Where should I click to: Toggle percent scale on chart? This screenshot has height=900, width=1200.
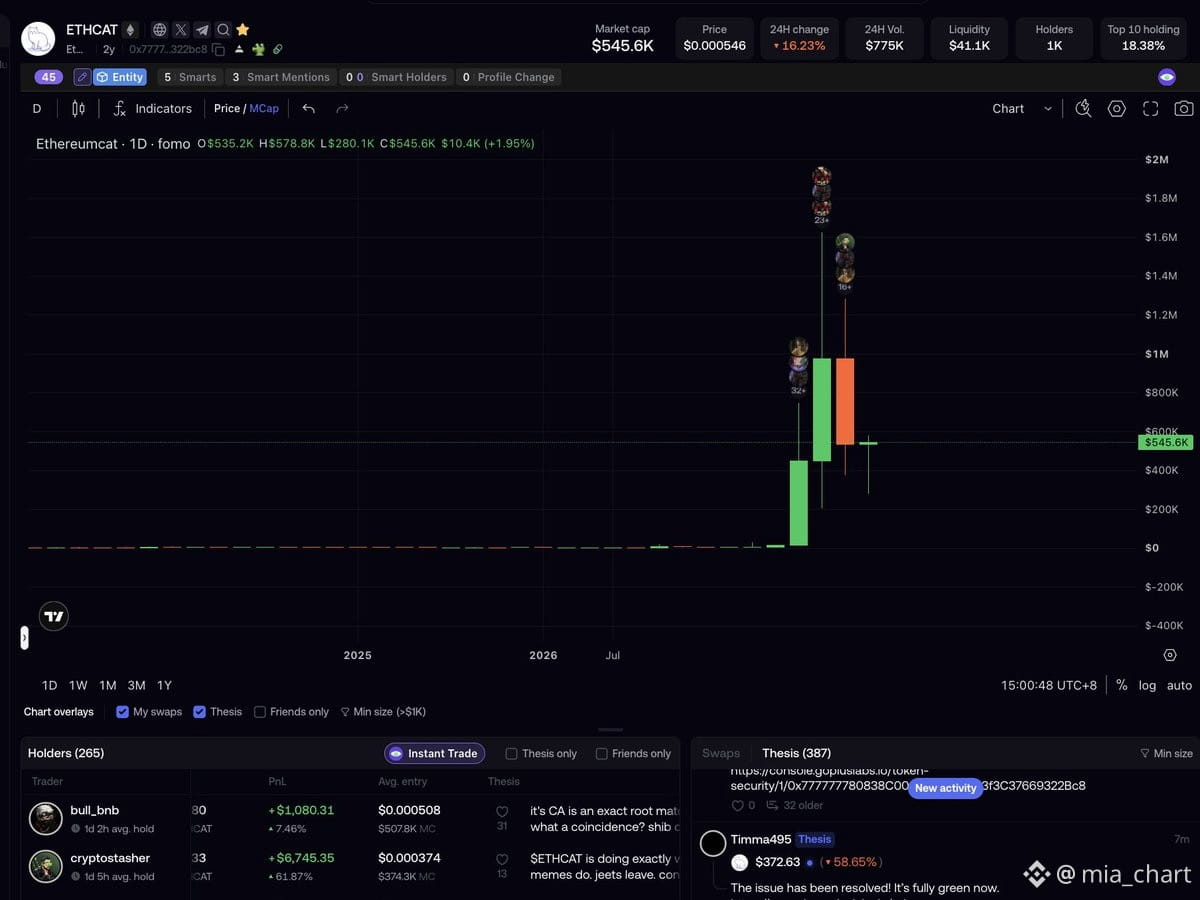1122,685
